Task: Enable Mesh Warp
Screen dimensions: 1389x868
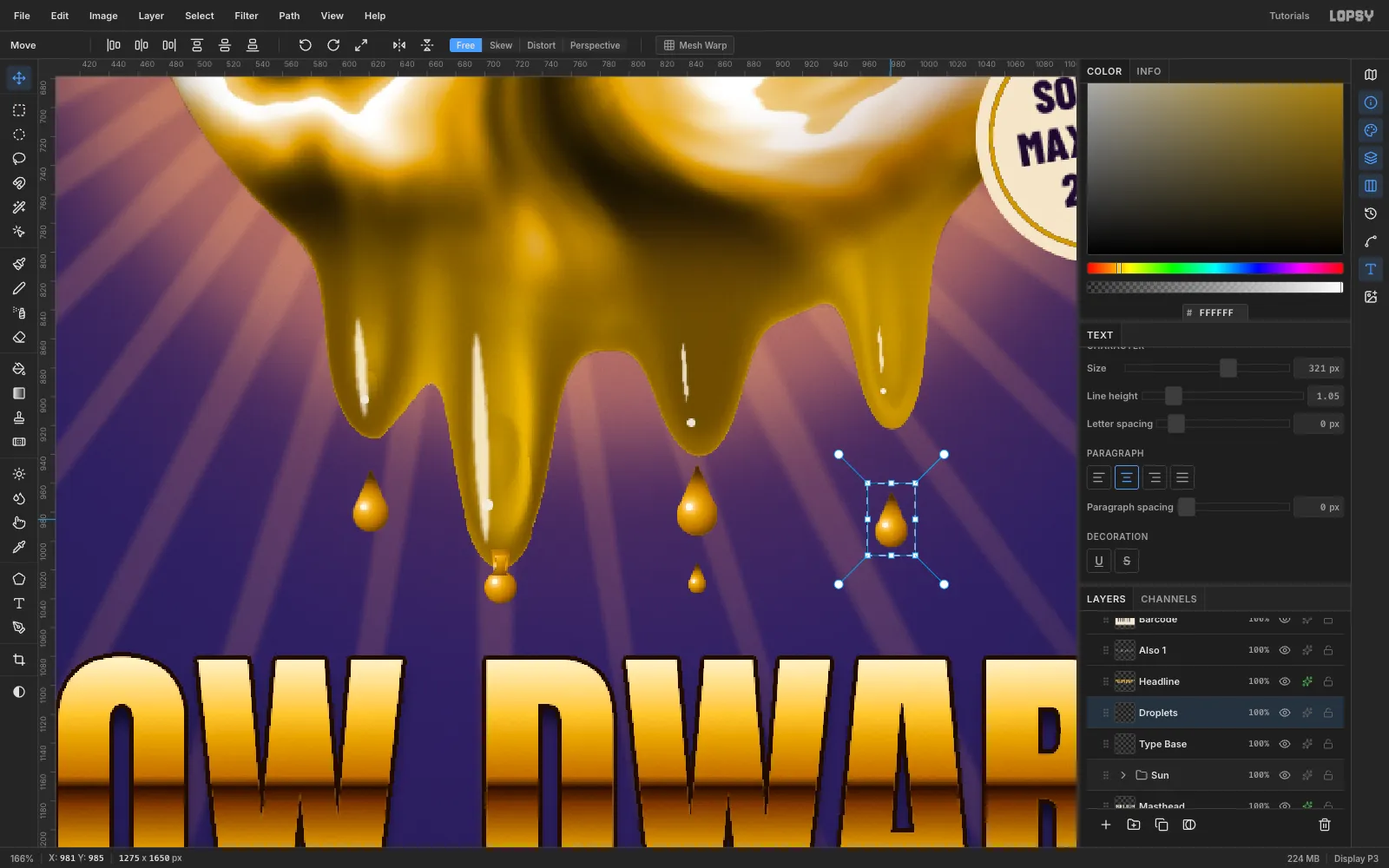Action: 694,45
